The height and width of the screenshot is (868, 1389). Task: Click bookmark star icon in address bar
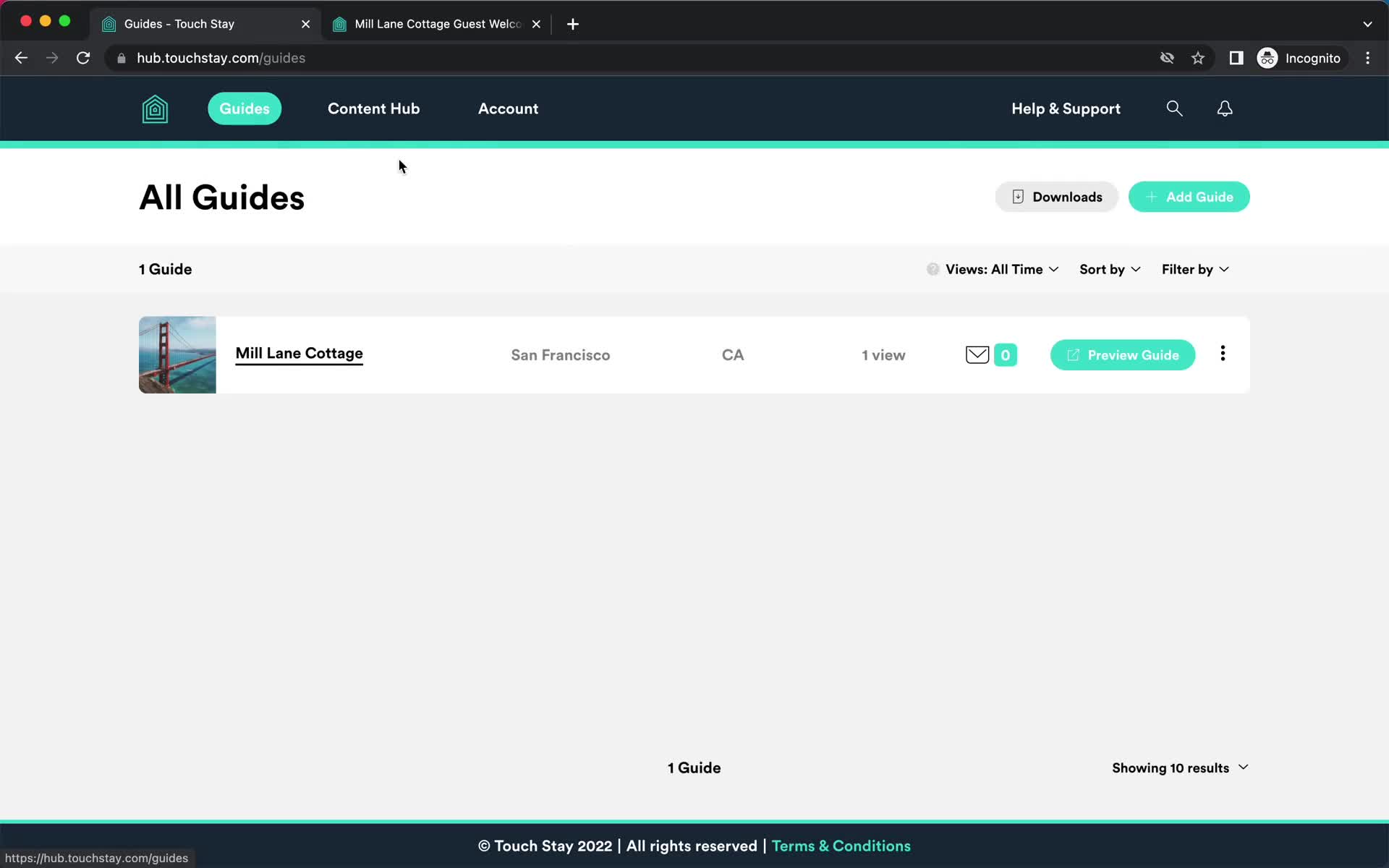[x=1198, y=58]
